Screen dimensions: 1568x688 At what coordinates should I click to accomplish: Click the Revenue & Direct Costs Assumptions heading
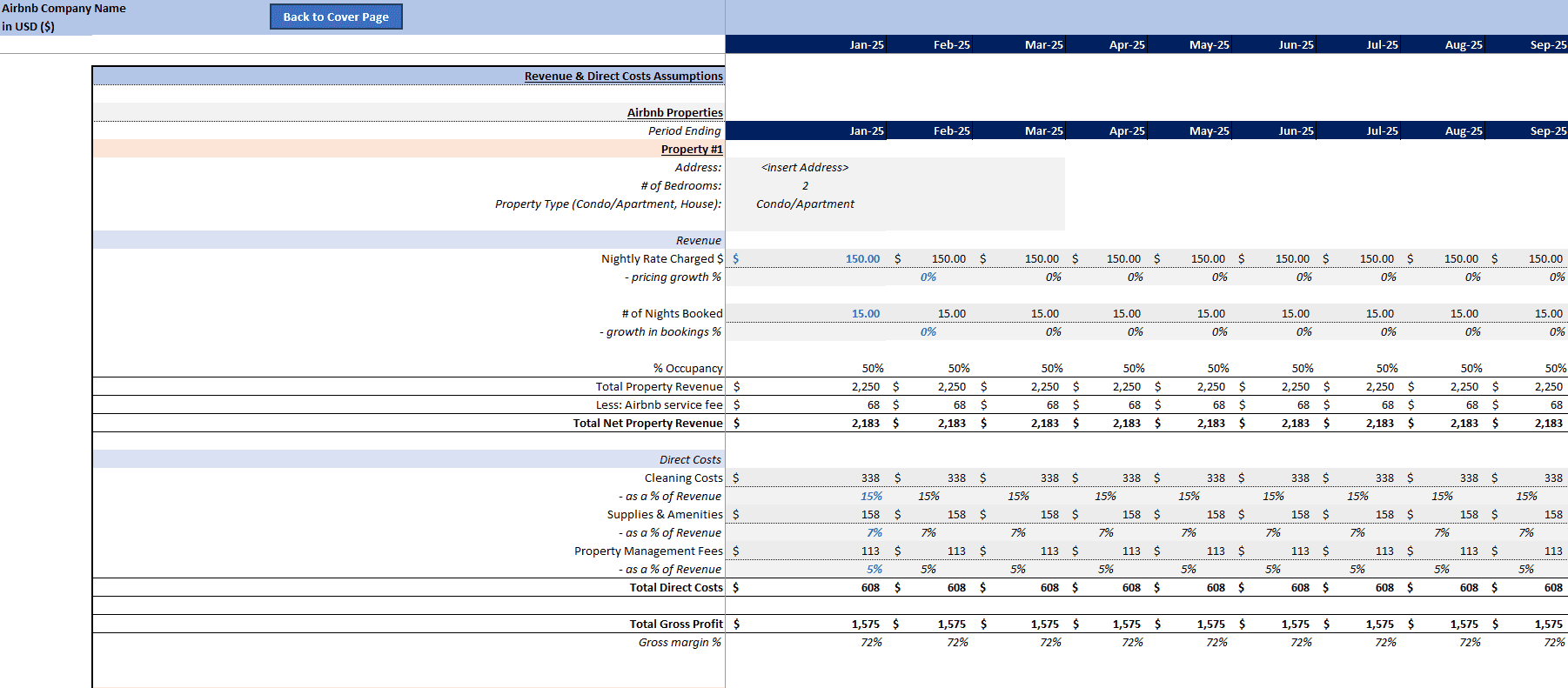tap(623, 76)
